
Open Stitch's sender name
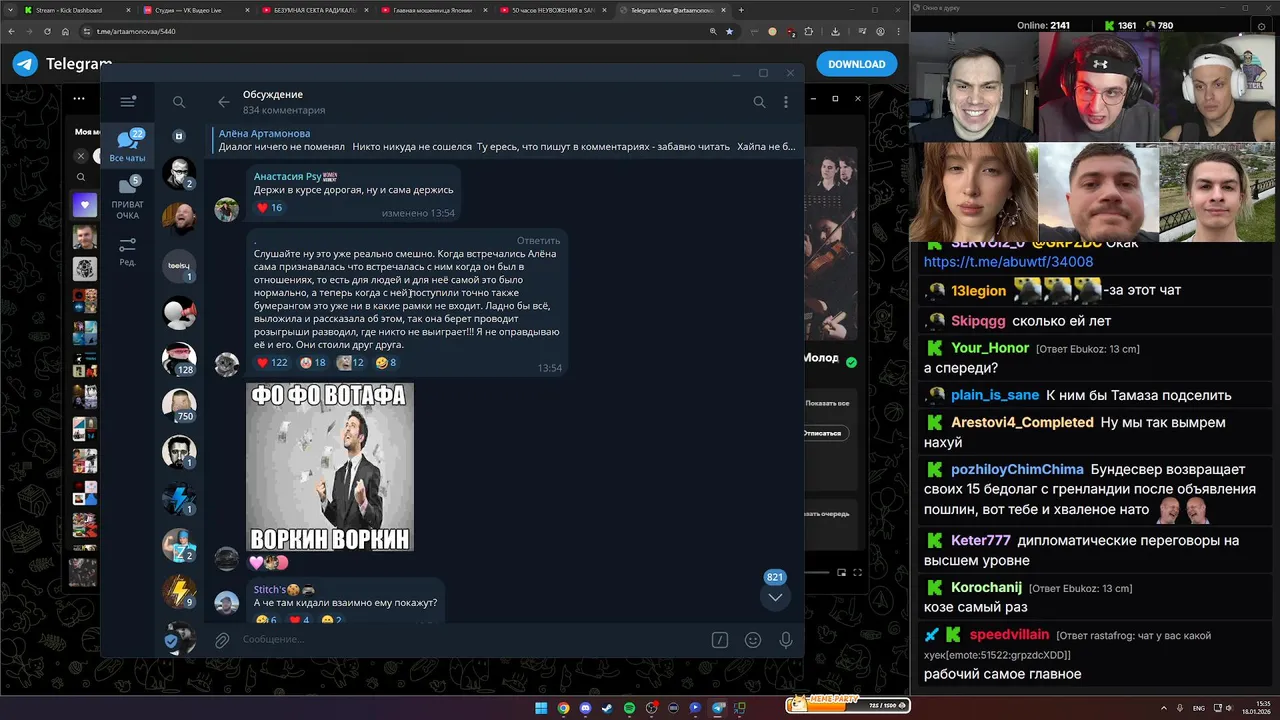(270, 589)
